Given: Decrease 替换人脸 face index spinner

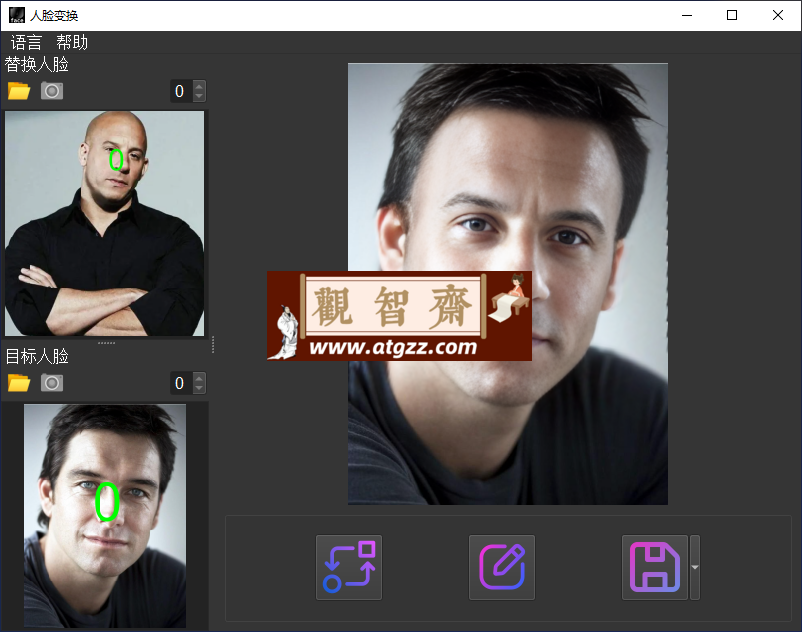Looking at the screenshot, I should click(199, 96).
